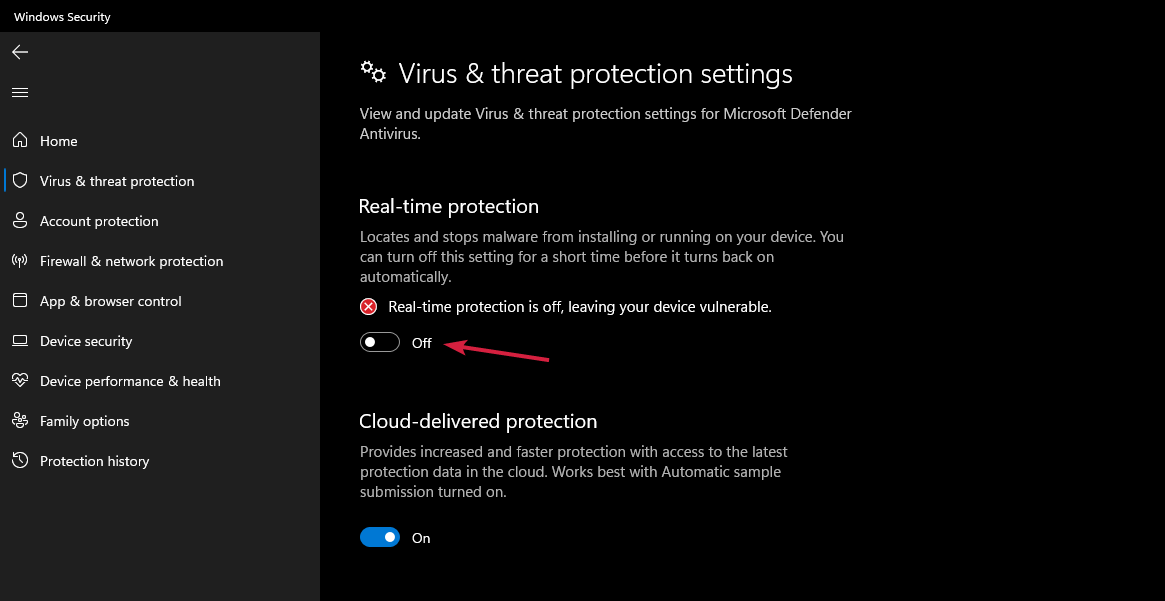Turn on the Real-time protection toggle
This screenshot has height=601, width=1165.
pyautogui.click(x=380, y=343)
